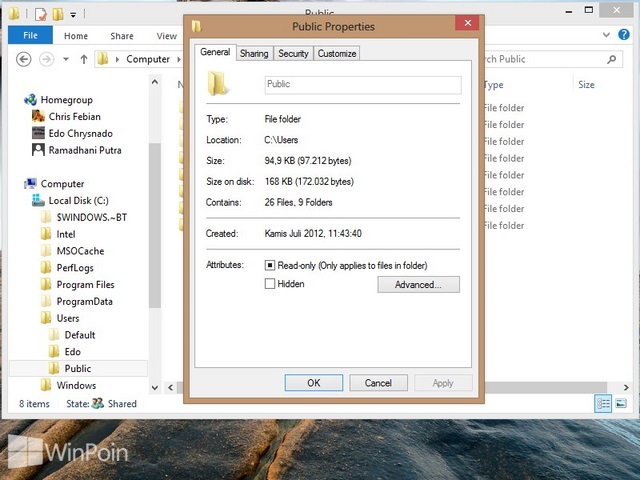
Task: Click the search magnifier icon
Action: click(611, 60)
